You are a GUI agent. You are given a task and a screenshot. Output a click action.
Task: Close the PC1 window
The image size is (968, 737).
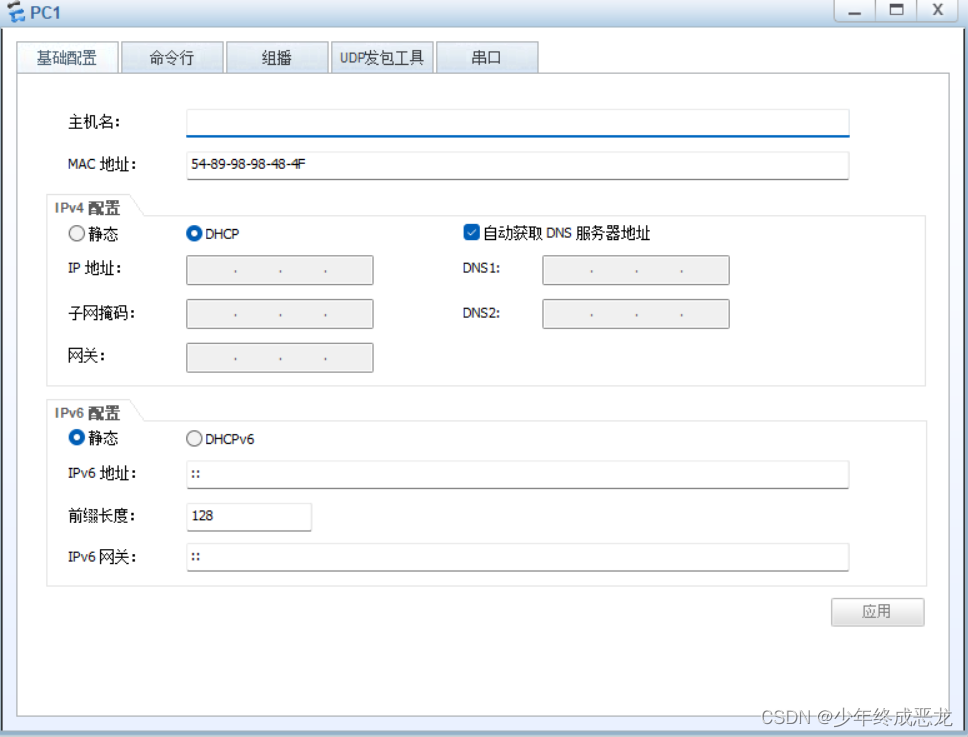click(938, 10)
